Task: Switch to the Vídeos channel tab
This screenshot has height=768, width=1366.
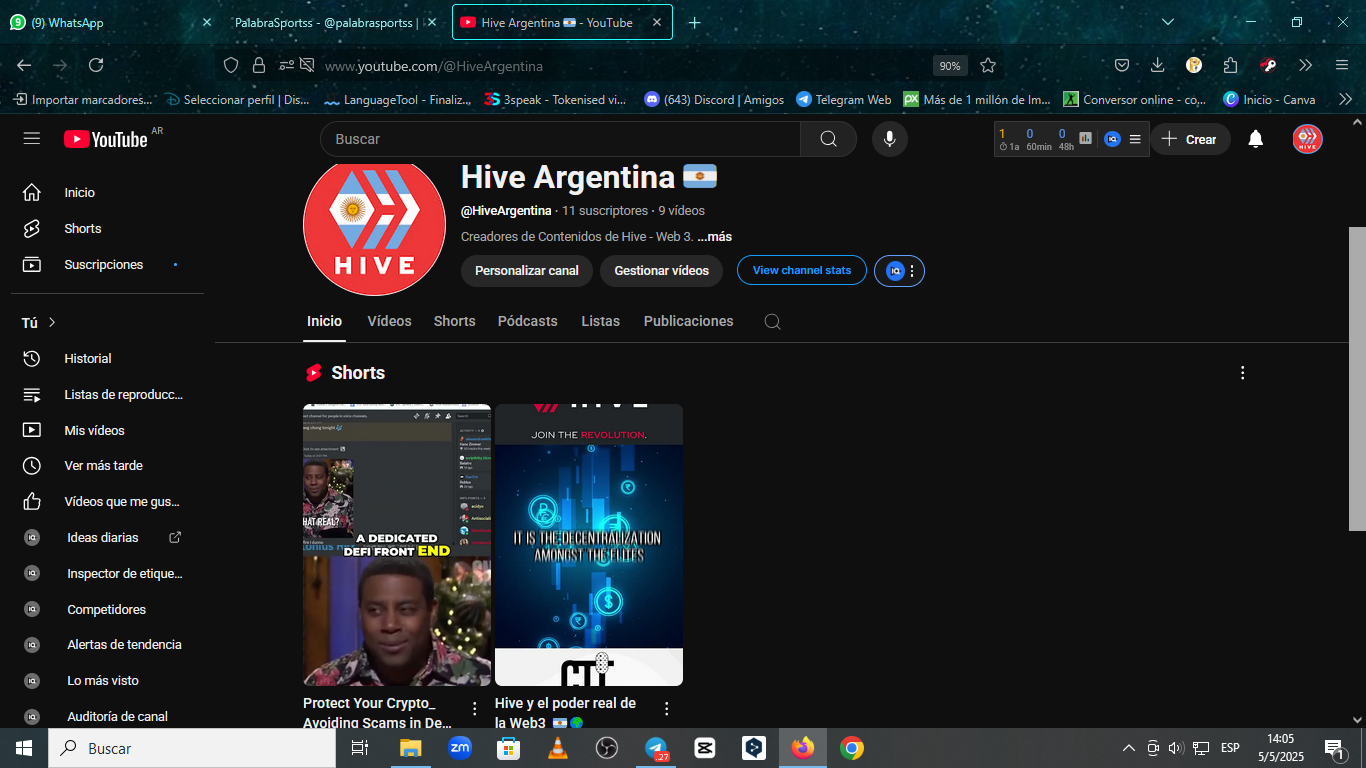Action: [x=389, y=321]
